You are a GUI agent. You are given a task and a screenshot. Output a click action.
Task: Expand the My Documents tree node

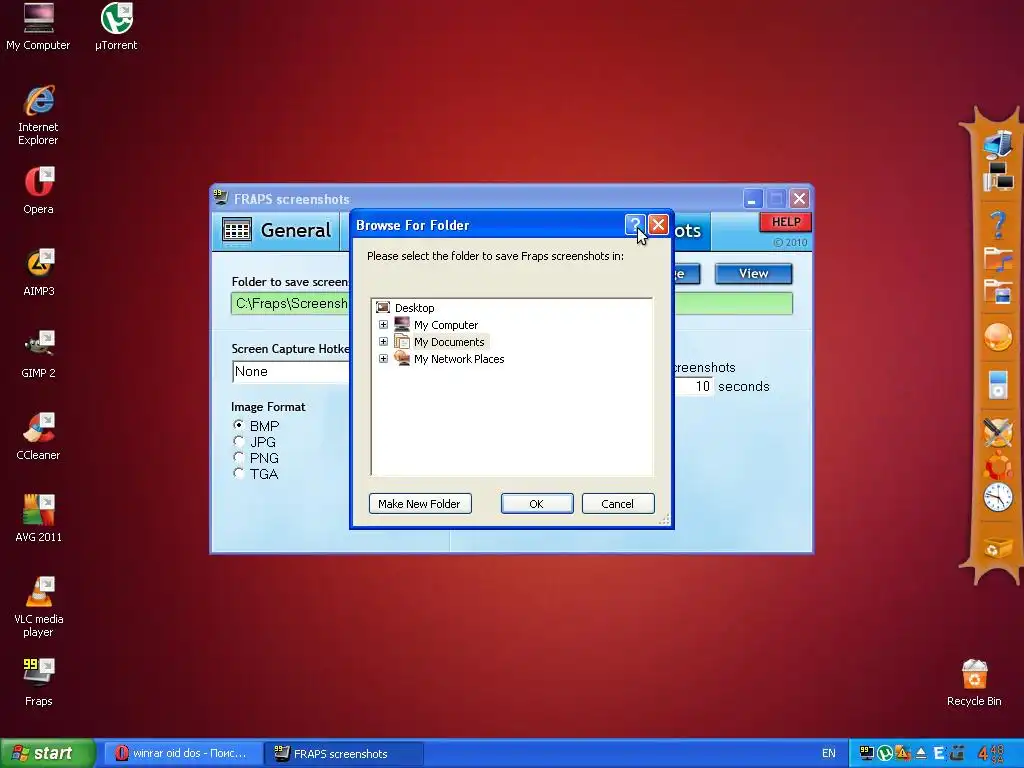pyautogui.click(x=383, y=342)
